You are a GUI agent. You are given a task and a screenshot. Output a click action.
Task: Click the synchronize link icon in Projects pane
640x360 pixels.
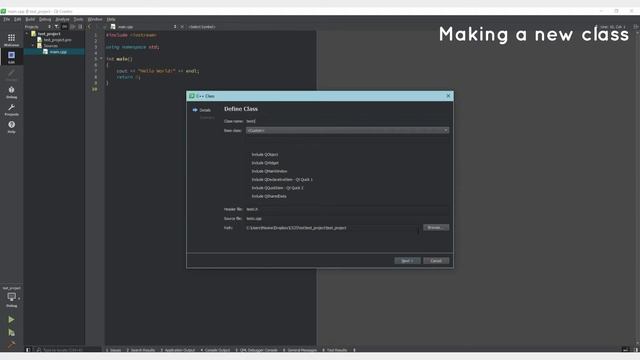tap(64, 27)
